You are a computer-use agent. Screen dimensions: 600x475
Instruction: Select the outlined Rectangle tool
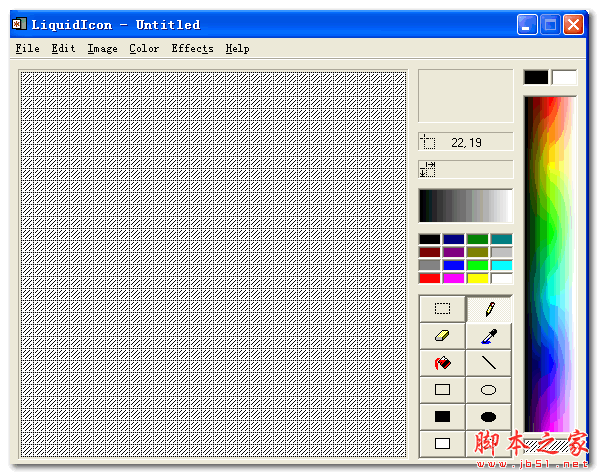(x=442, y=390)
